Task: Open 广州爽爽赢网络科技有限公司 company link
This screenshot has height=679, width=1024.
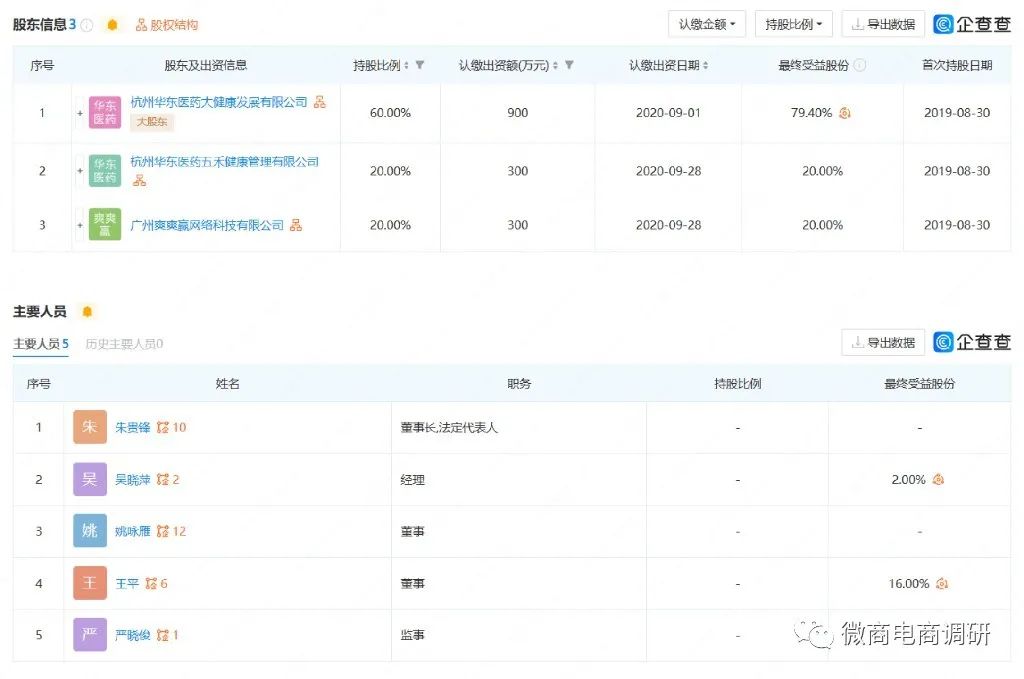Action: tap(207, 225)
